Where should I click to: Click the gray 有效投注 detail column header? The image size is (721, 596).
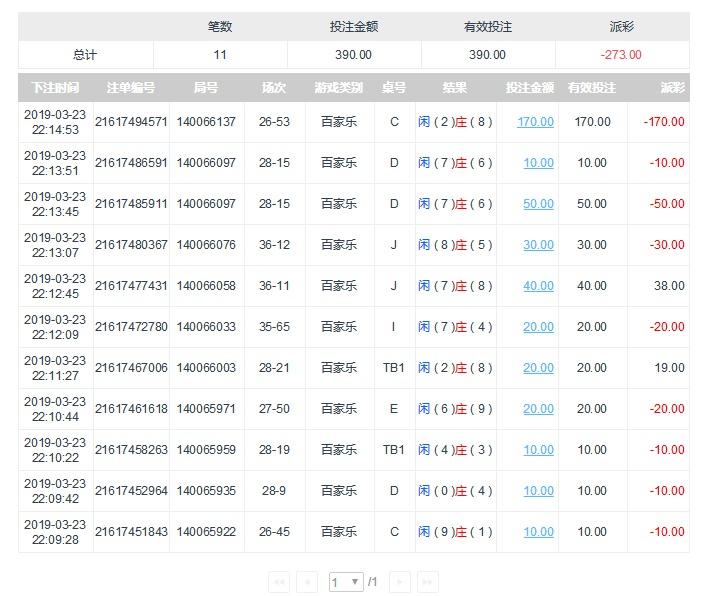(x=592, y=87)
